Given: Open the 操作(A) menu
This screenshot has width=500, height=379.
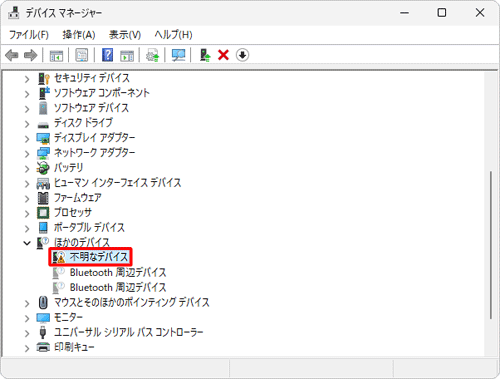Looking at the screenshot, I should 79,35.
